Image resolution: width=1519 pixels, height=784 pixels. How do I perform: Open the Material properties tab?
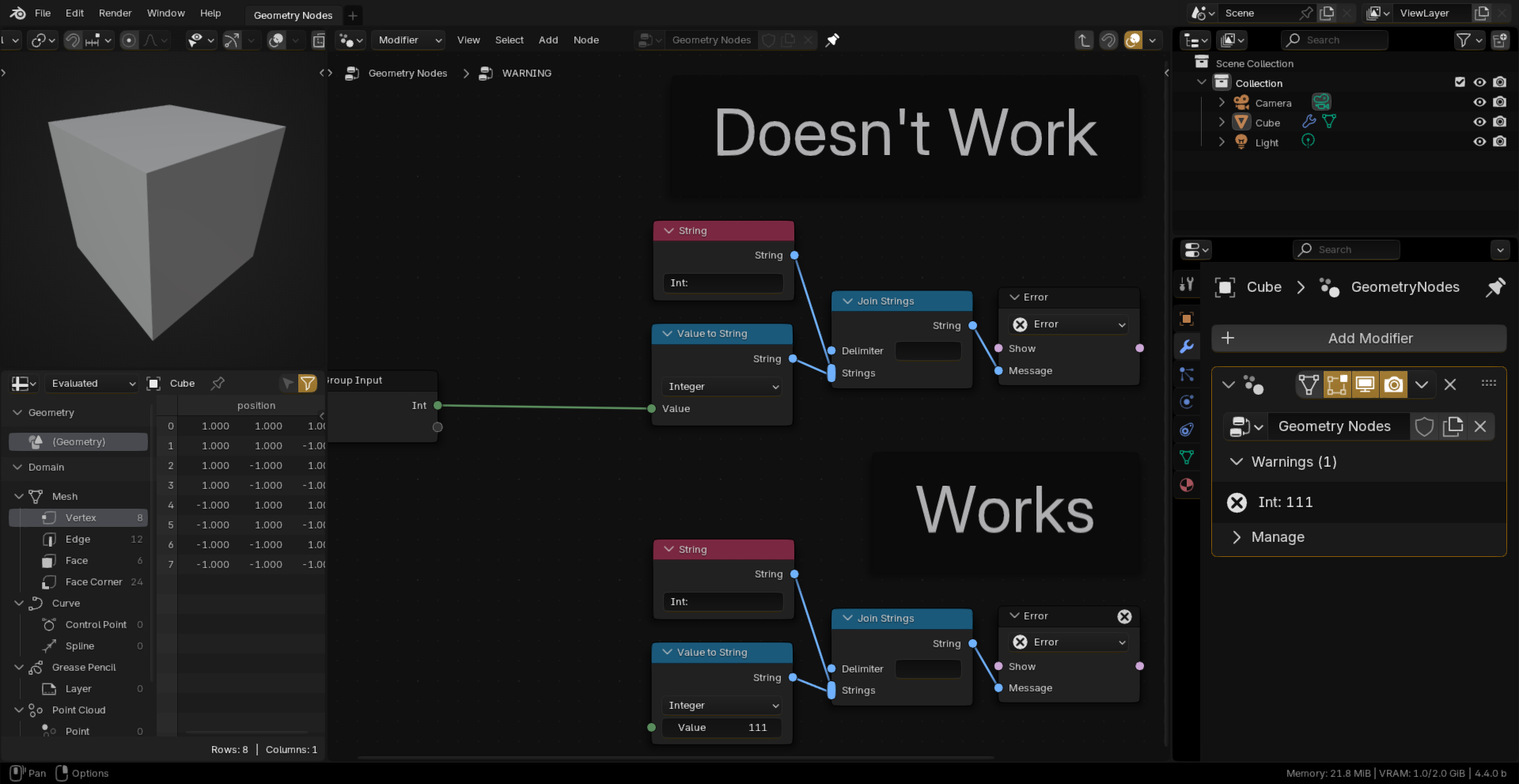click(x=1187, y=485)
